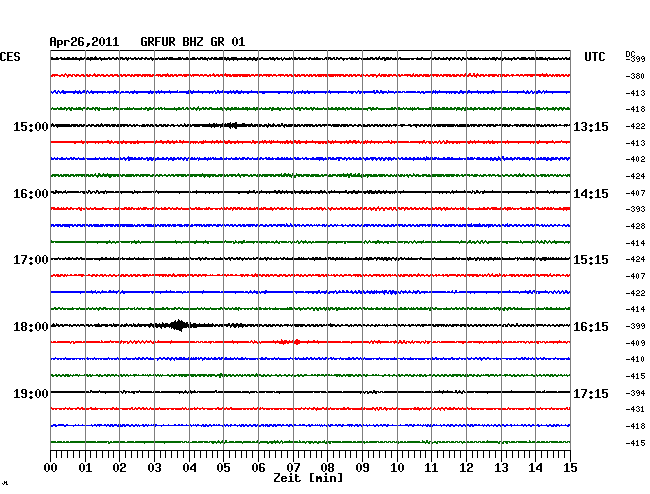The image size is (650, 494).
Task: Click the 00 minute axis label
Action: [51, 468]
